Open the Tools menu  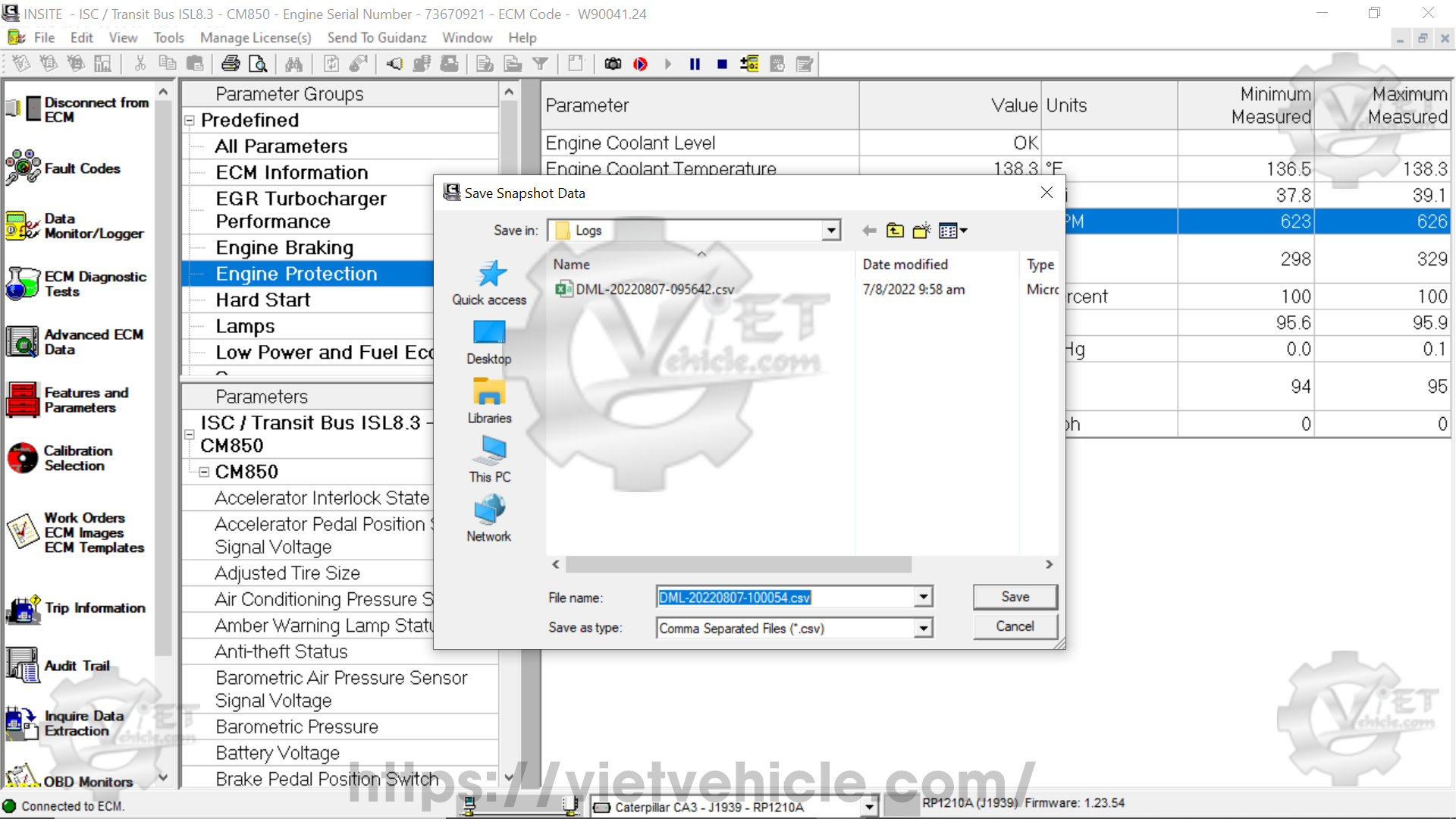[168, 38]
